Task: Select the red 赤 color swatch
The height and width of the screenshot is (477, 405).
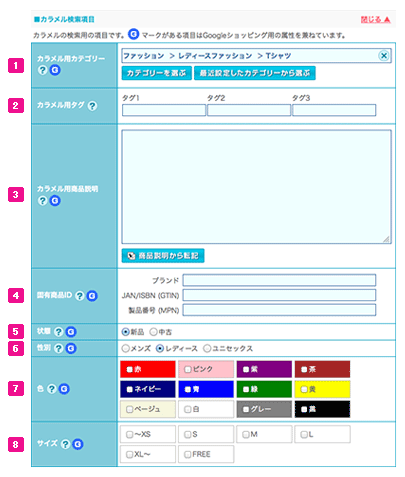Action: click(x=148, y=369)
